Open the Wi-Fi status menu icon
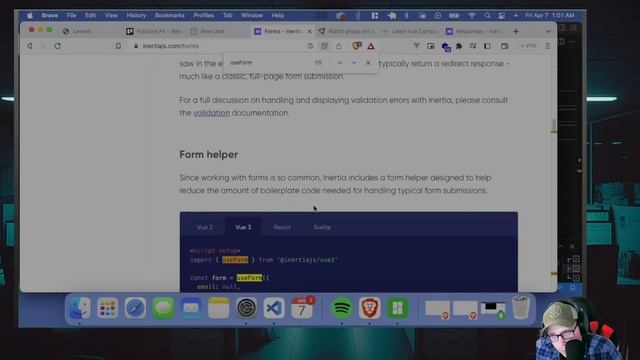640x360 pixels. tap(472, 16)
